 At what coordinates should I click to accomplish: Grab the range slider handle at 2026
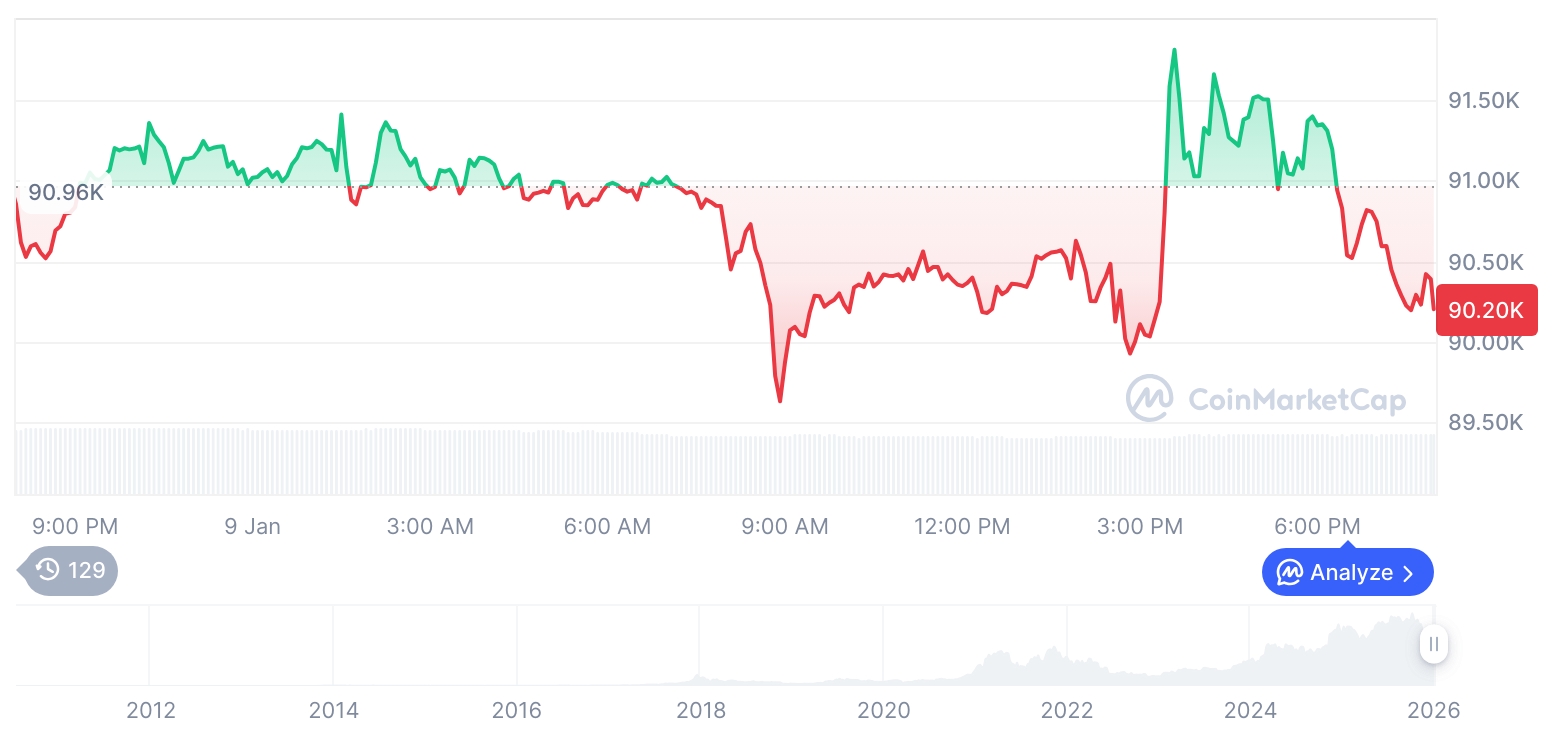click(1434, 644)
